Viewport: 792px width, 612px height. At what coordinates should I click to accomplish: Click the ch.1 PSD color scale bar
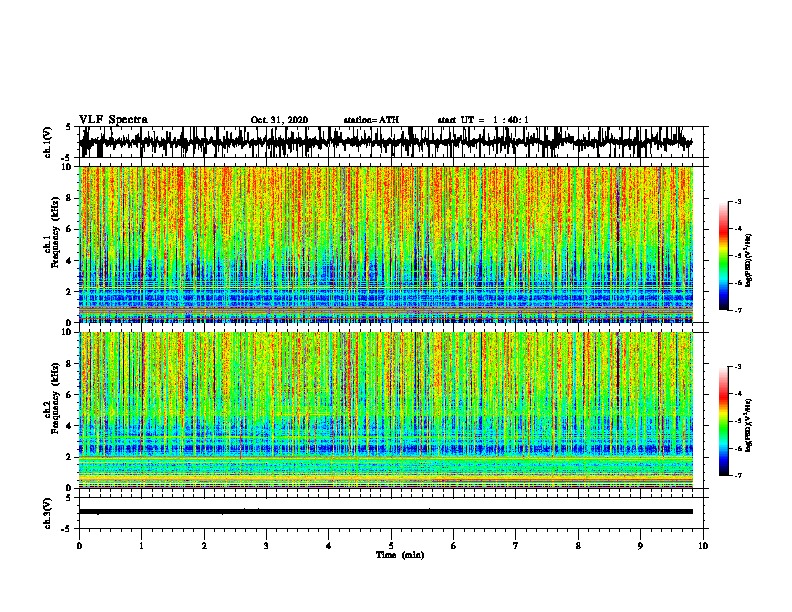(723, 256)
